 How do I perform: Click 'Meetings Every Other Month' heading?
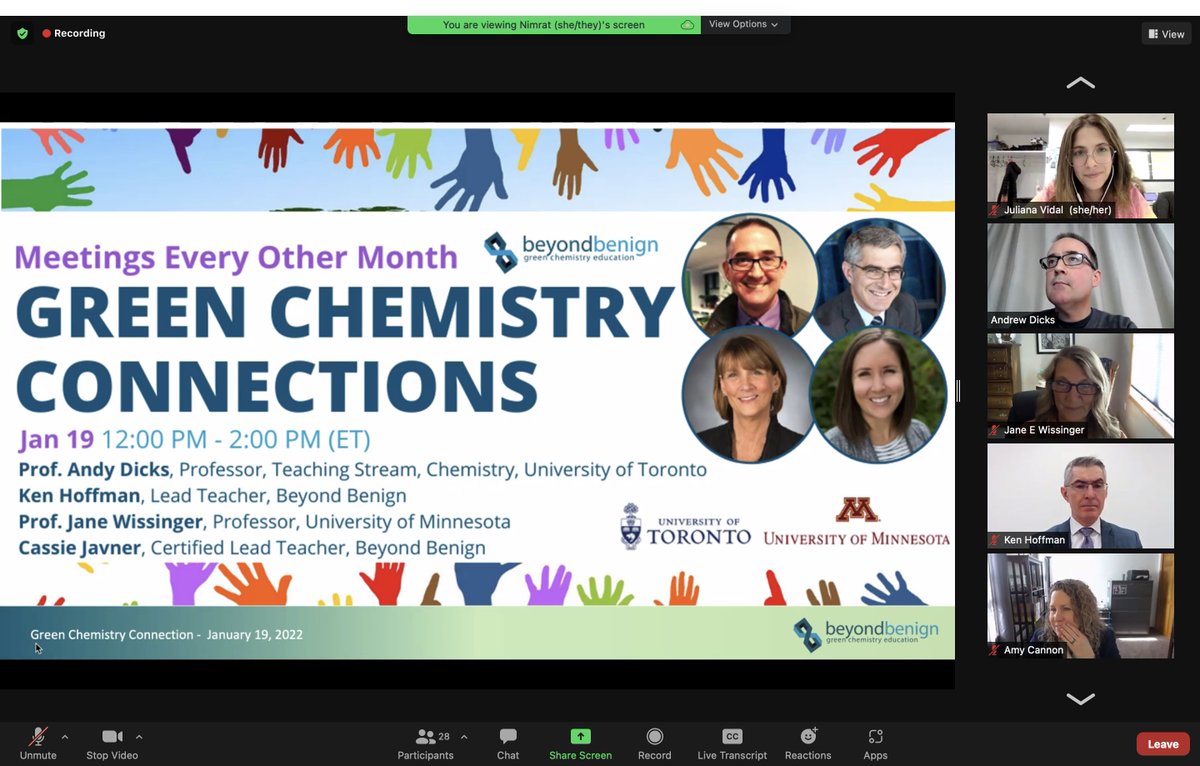coord(236,258)
